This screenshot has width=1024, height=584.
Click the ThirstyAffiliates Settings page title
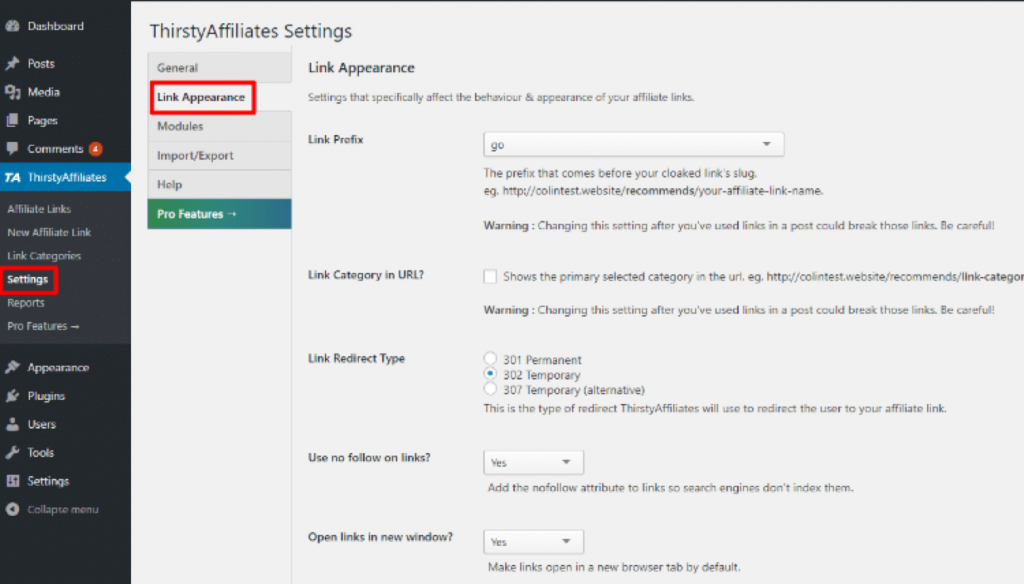[251, 31]
